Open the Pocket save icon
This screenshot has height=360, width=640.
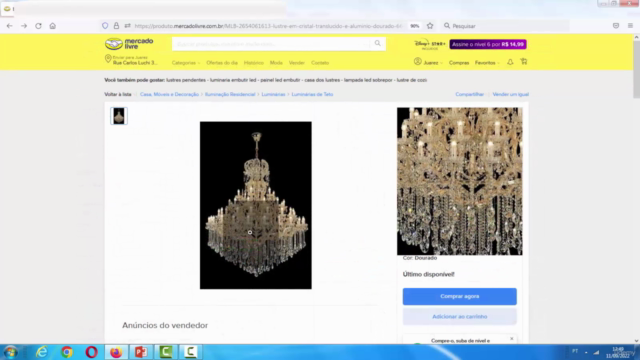616,26
